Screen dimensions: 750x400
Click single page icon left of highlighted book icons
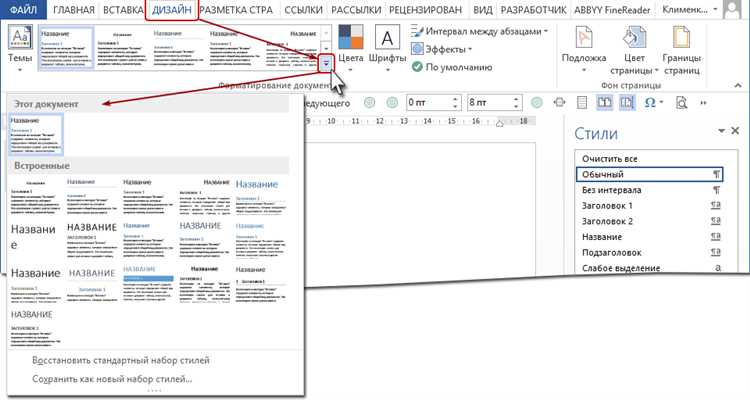click(x=582, y=102)
